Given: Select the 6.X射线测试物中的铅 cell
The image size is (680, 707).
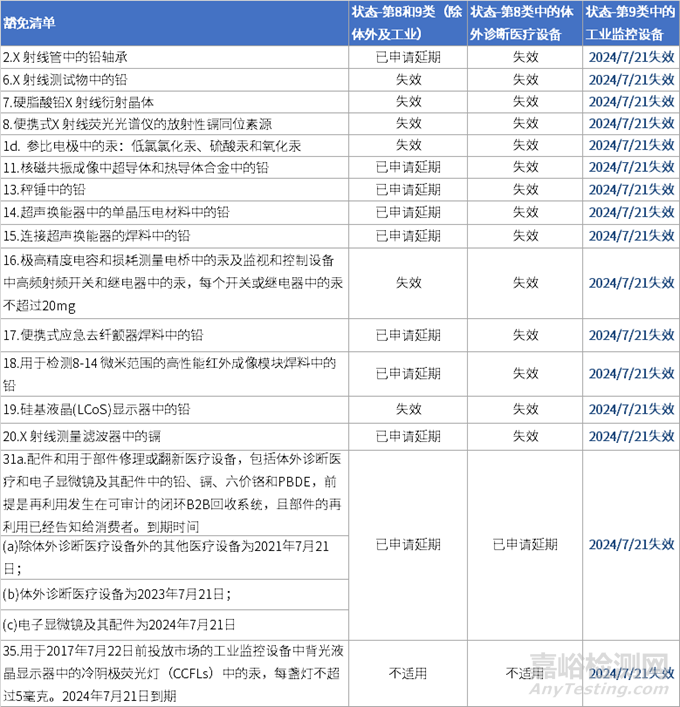Looking at the screenshot, I should pyautogui.click(x=65, y=79).
